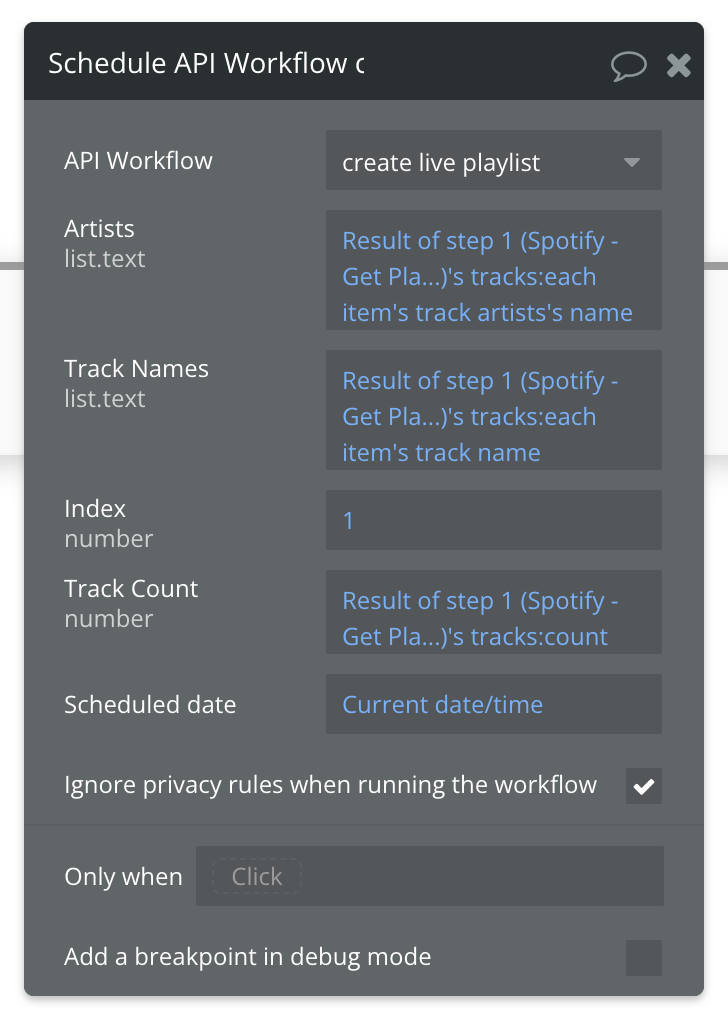Viewport: 728px width, 1024px height.
Task: Select the Index number field
Action: tap(494, 520)
